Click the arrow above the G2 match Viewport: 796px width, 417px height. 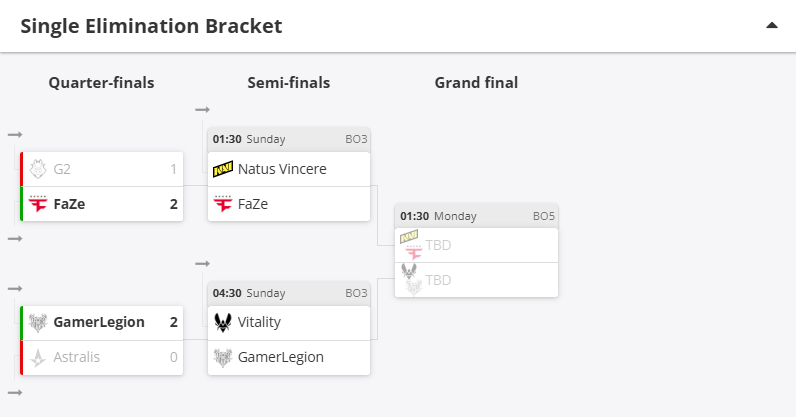pyautogui.click(x=15, y=135)
